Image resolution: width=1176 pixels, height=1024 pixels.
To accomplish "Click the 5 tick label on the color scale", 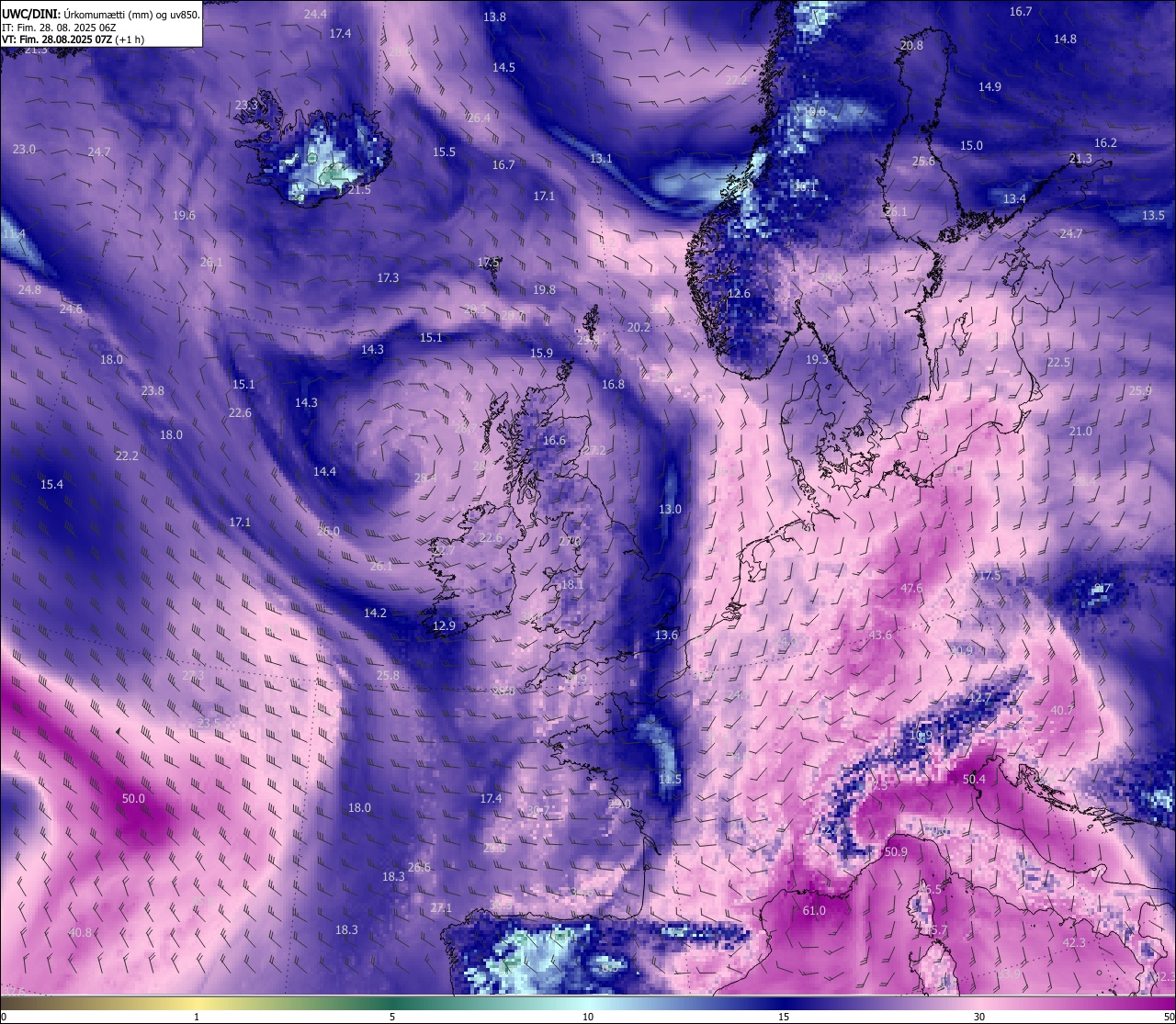I will coord(392,1017).
